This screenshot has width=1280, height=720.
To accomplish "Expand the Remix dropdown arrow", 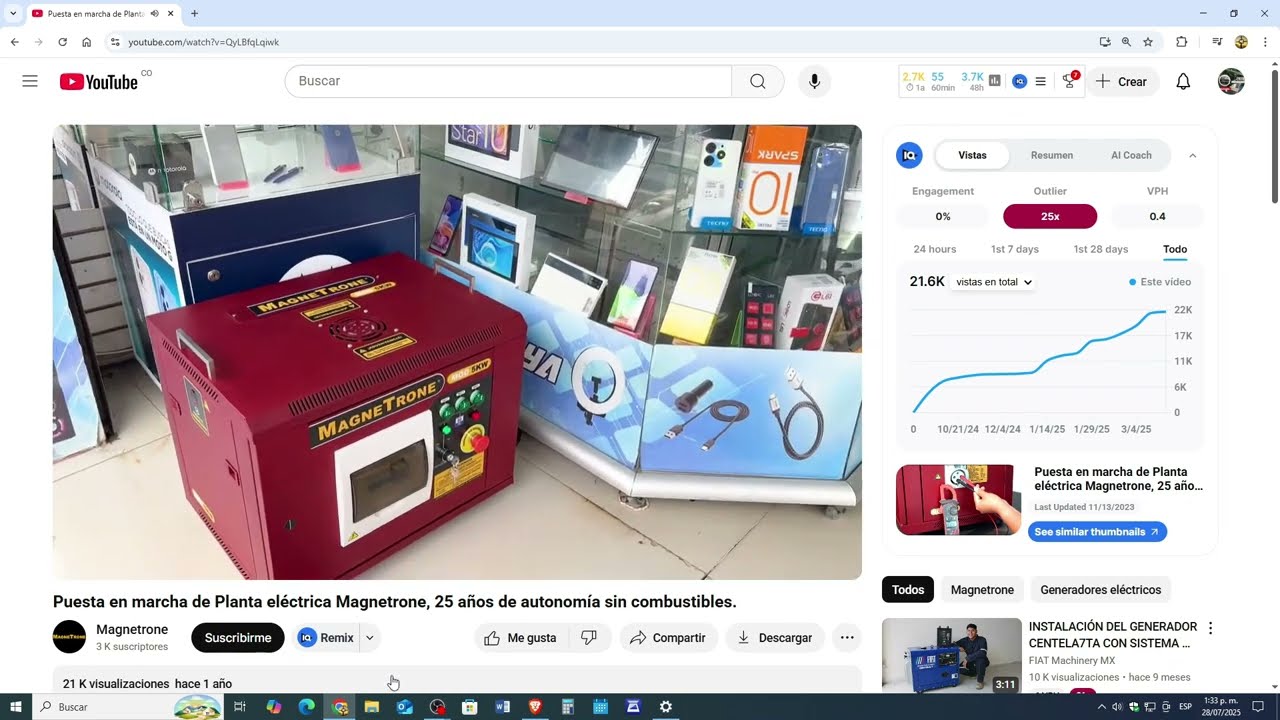I will [x=370, y=638].
